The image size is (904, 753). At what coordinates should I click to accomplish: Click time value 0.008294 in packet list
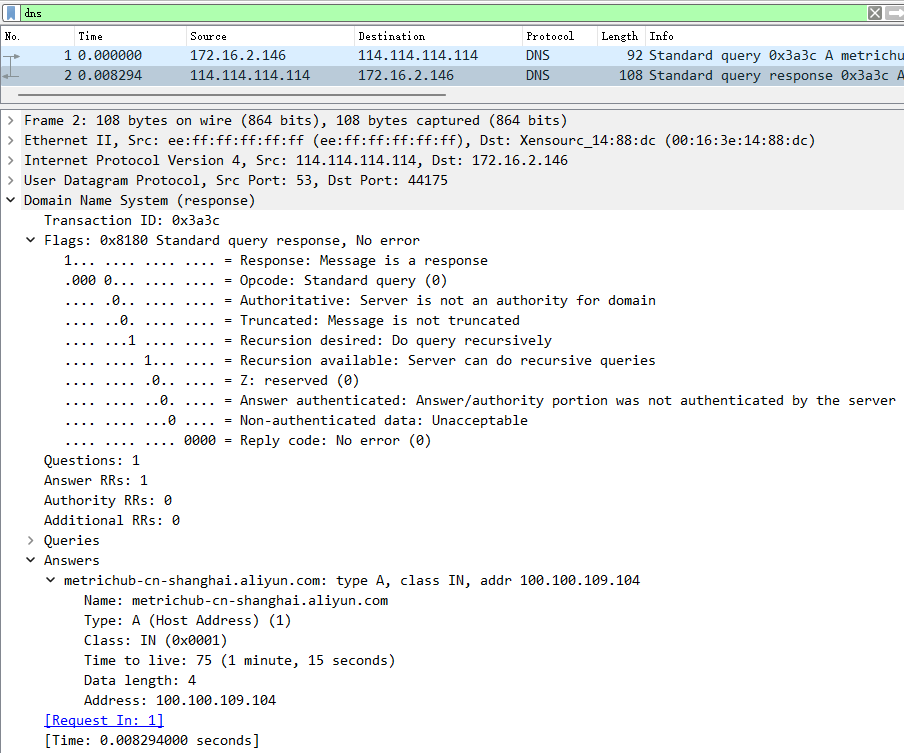[110, 76]
